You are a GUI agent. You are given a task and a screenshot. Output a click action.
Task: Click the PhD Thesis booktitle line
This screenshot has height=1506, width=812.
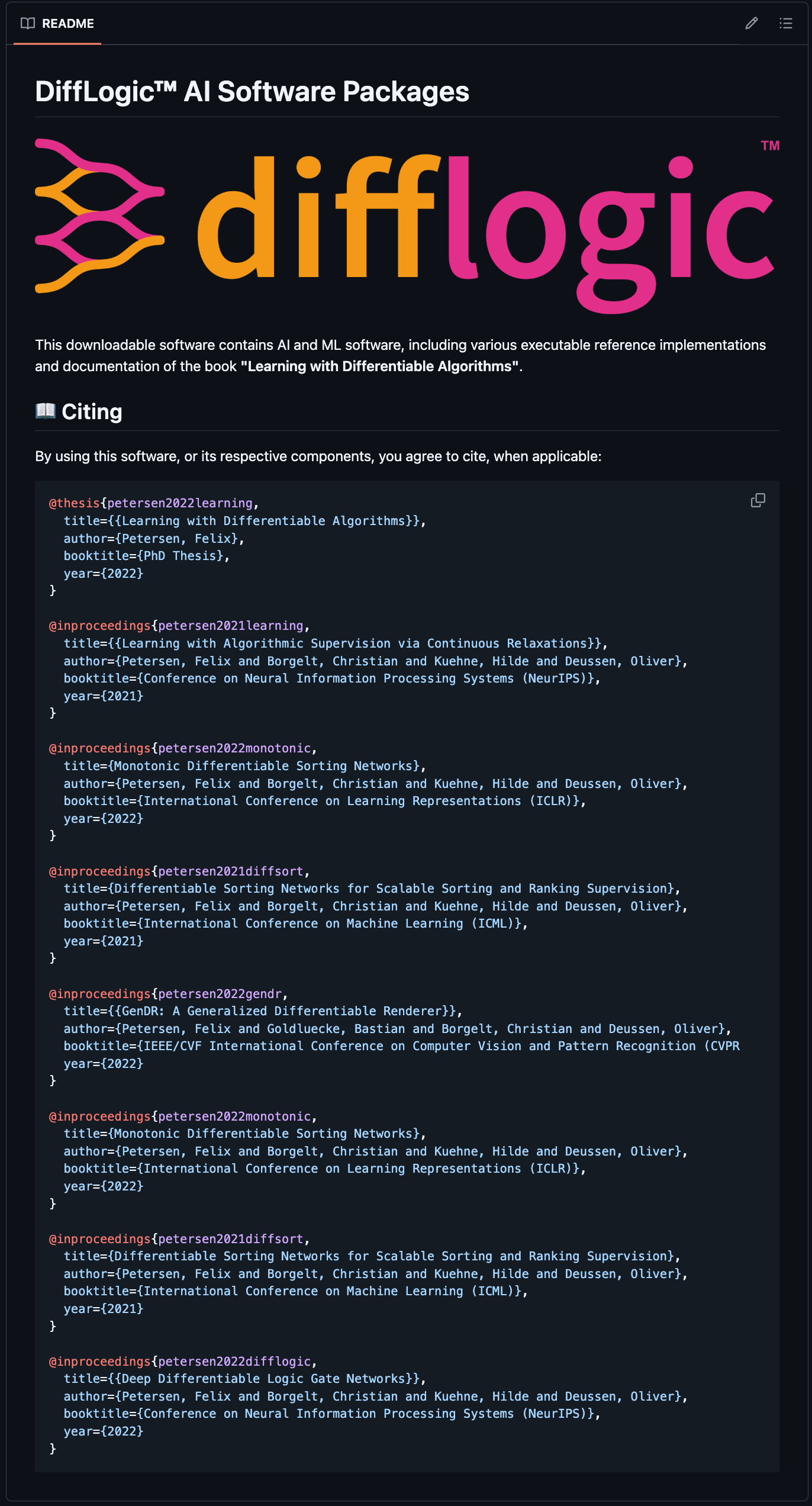coord(146,556)
